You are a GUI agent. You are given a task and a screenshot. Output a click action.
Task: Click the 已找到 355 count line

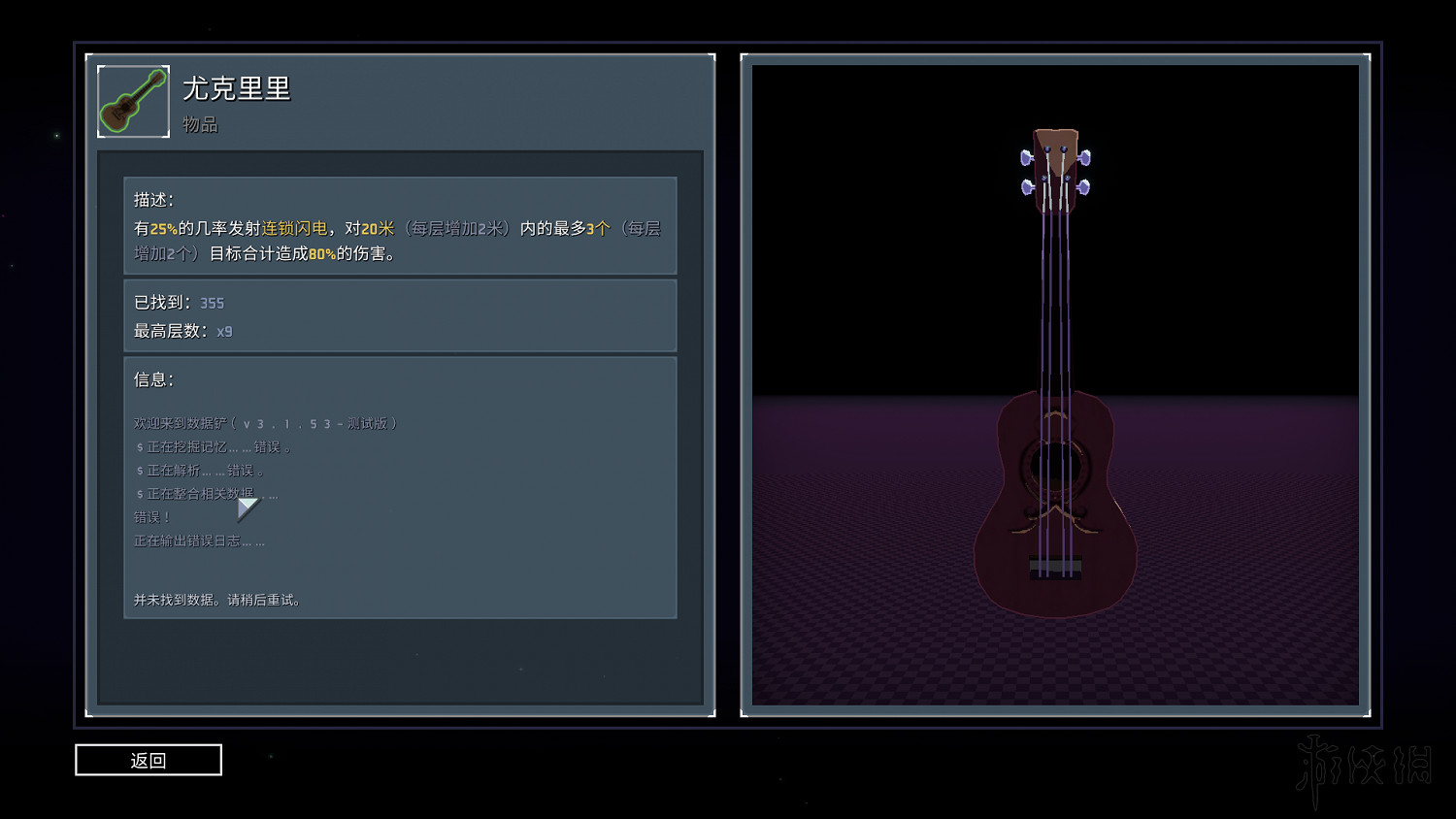(x=180, y=303)
